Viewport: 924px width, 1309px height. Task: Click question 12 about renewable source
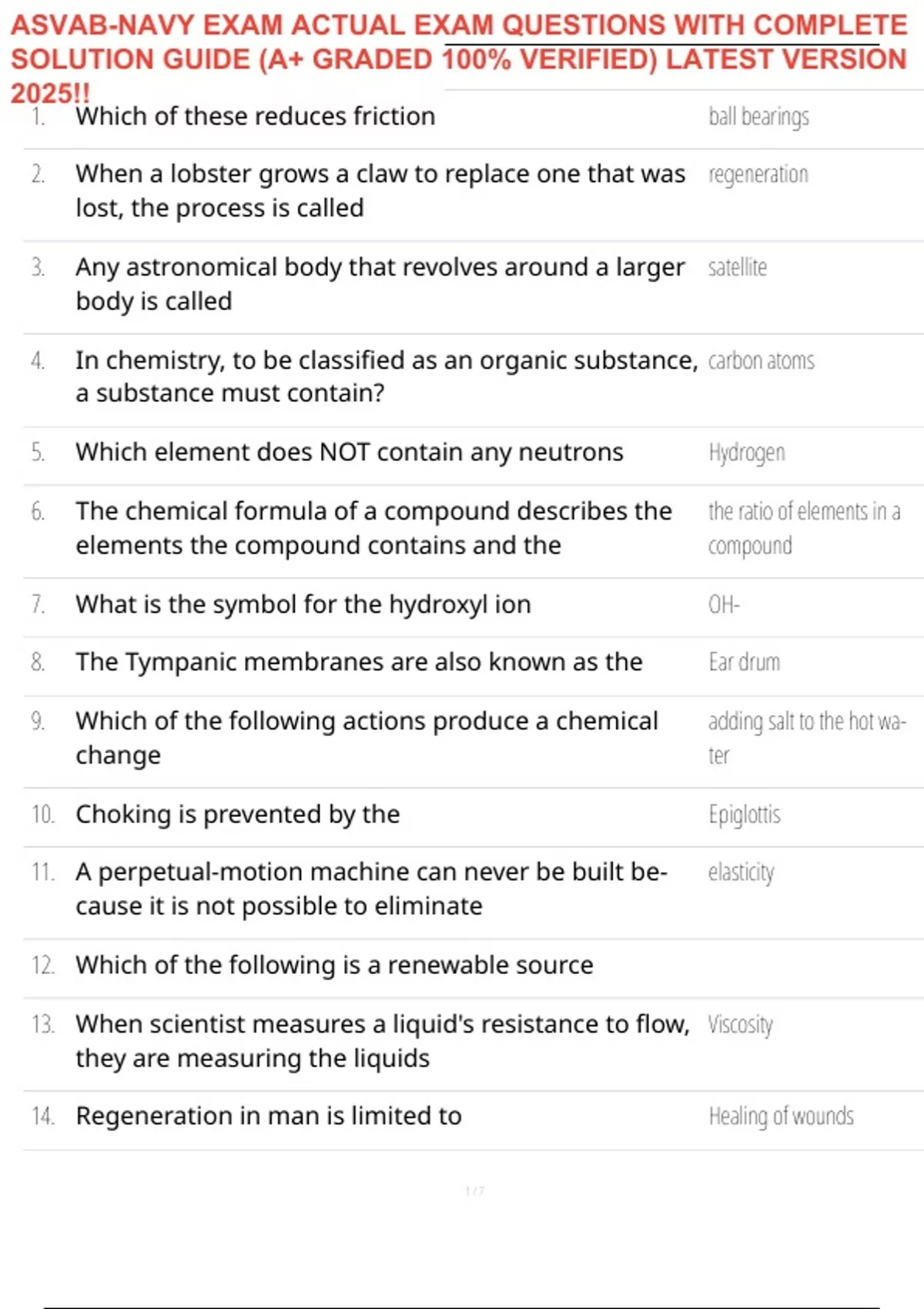pyautogui.click(x=334, y=965)
